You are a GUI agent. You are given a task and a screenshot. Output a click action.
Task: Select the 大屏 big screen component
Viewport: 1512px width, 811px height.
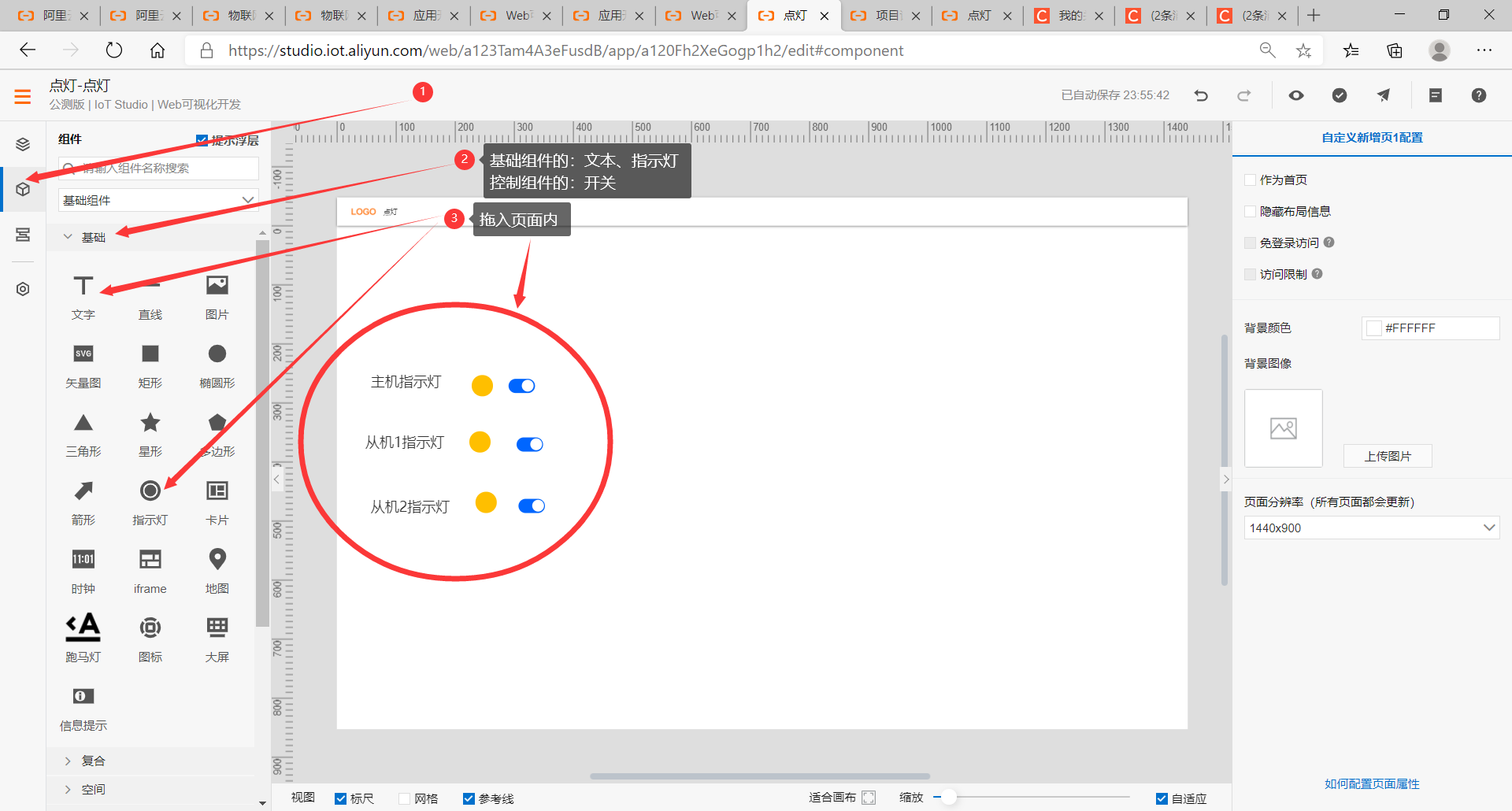tap(217, 639)
